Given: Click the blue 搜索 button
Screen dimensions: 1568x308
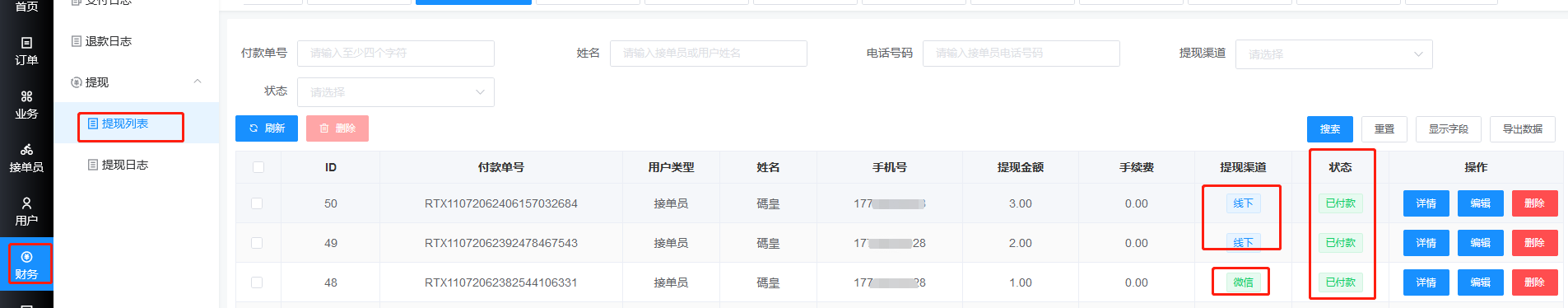Looking at the screenshot, I should tap(1330, 129).
